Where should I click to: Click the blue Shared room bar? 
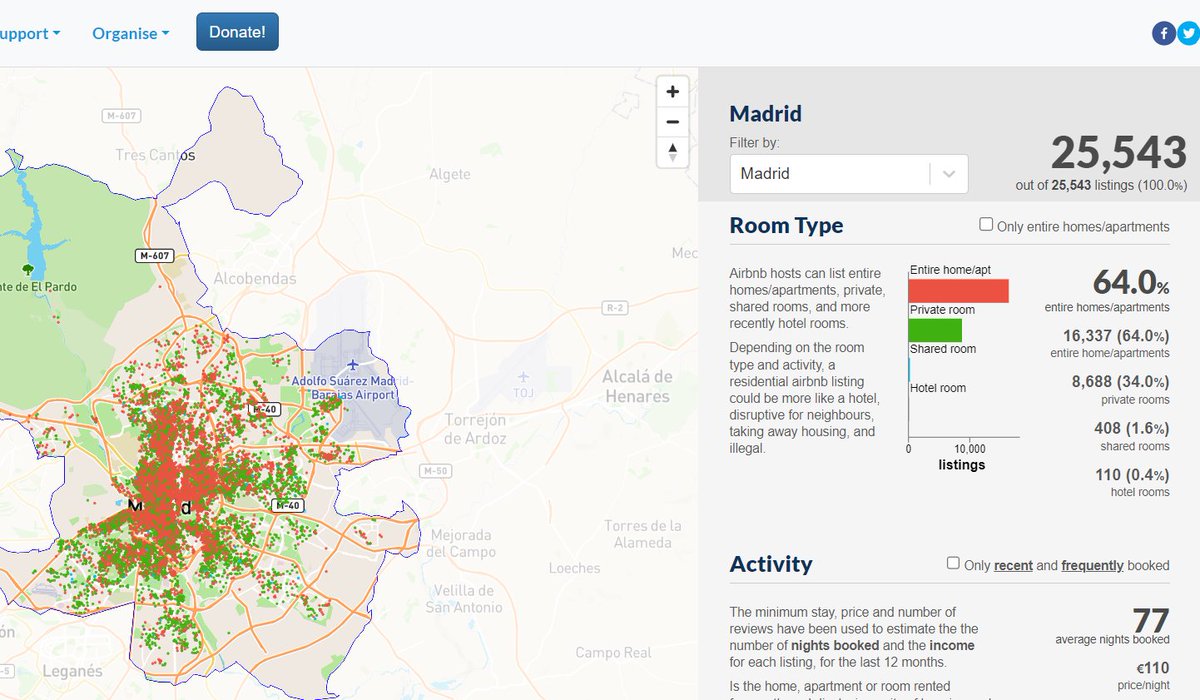(909, 369)
